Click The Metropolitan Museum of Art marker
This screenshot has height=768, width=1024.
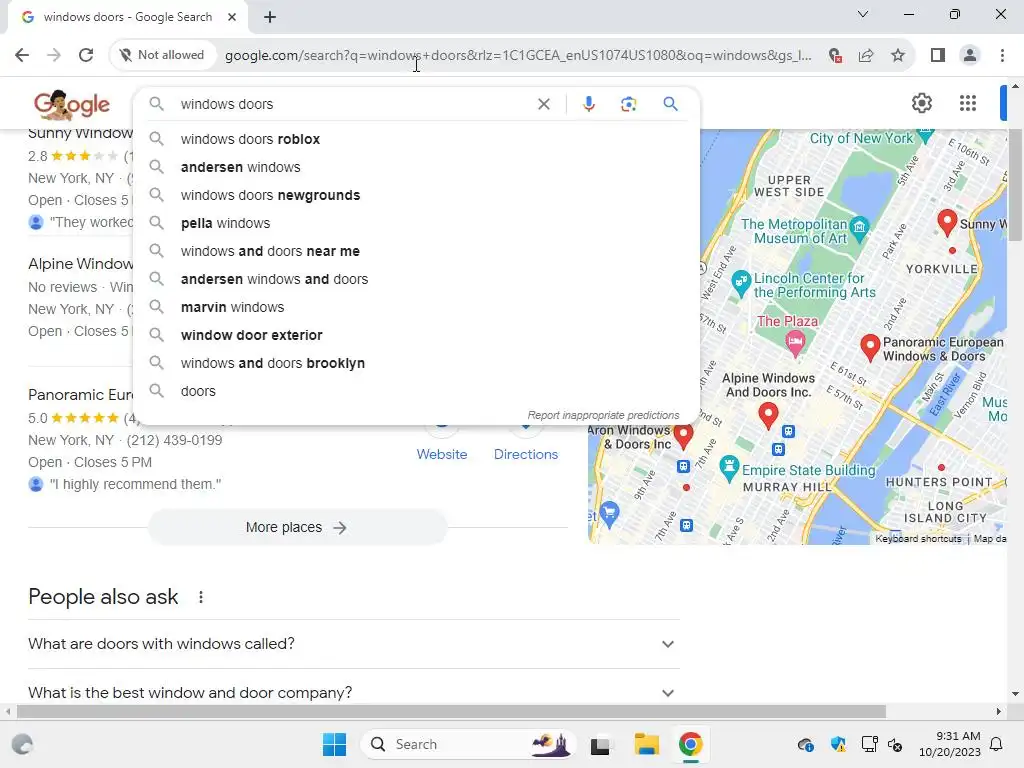point(860,229)
